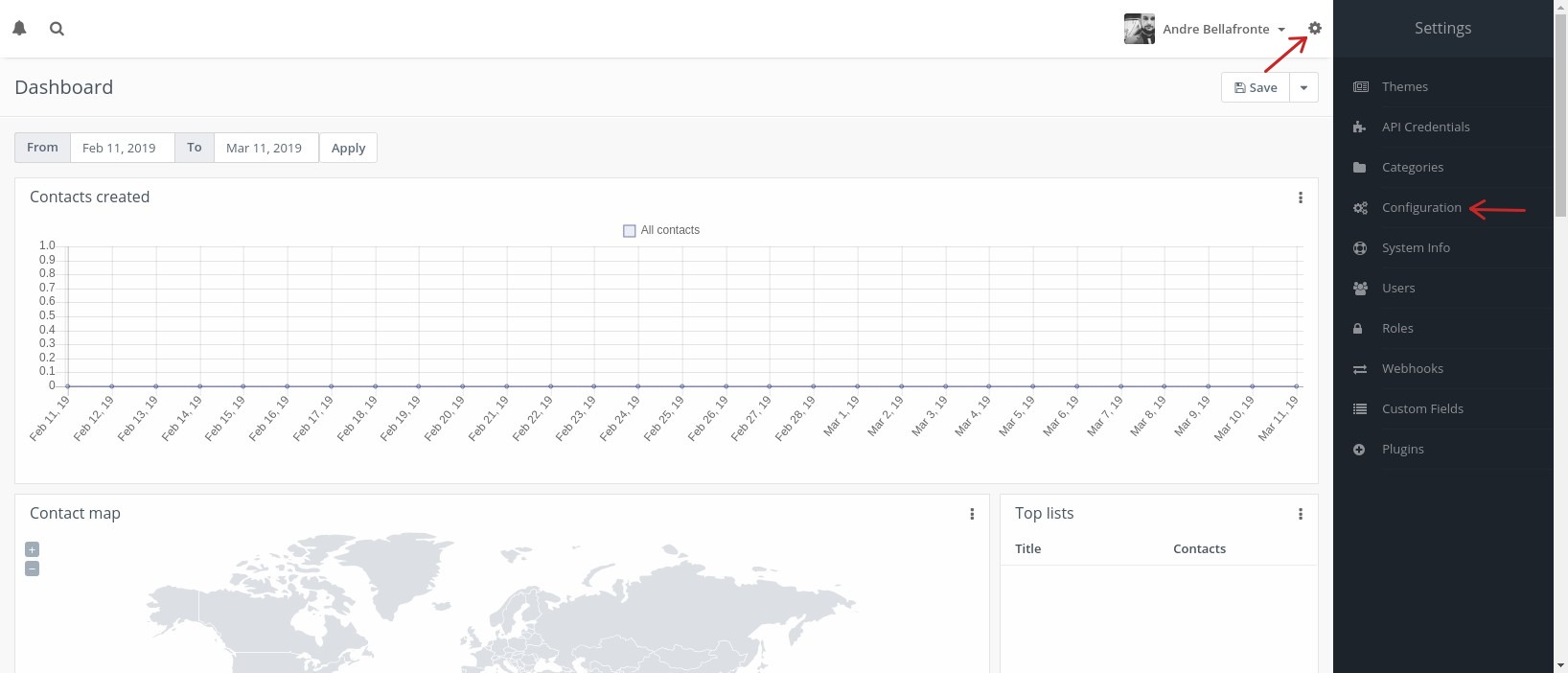
Task: Open Contacts created widget options menu
Action: (1301, 197)
